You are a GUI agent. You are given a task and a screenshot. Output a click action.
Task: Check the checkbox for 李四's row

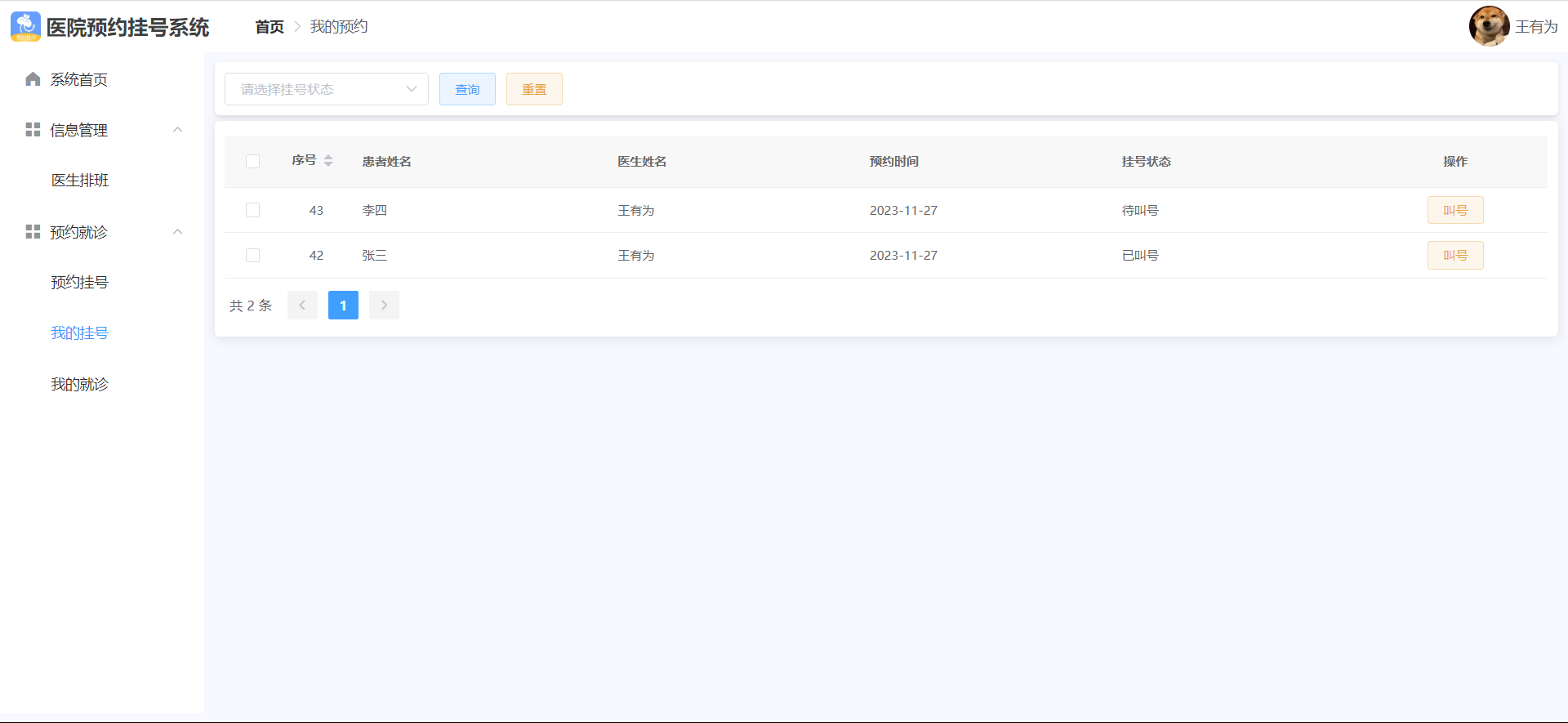(253, 210)
